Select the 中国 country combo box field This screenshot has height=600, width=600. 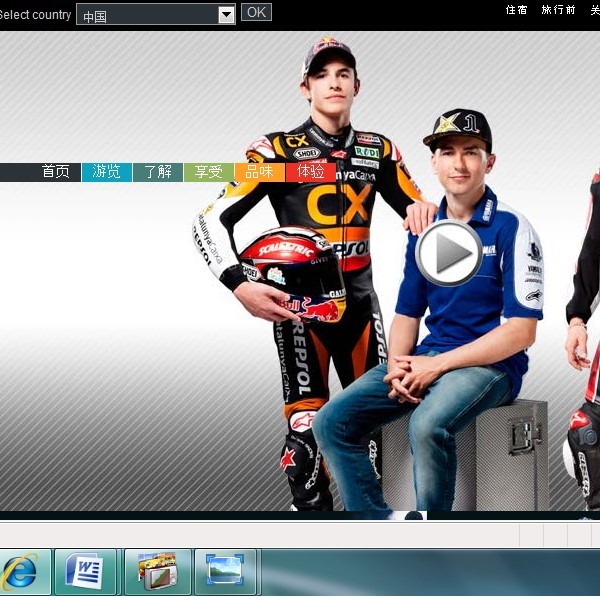point(156,15)
